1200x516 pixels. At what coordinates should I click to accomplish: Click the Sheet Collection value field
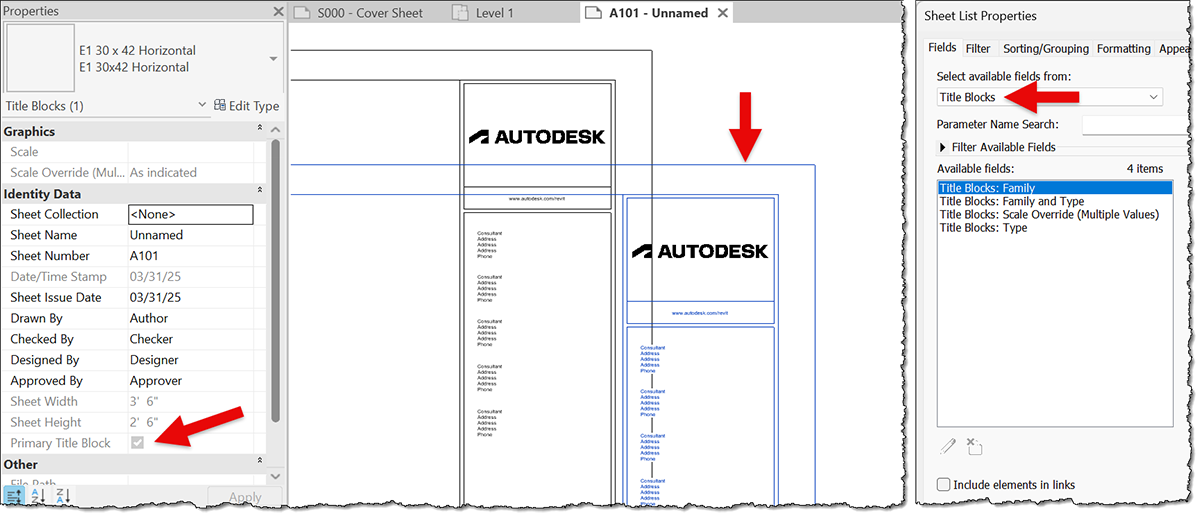click(190, 214)
